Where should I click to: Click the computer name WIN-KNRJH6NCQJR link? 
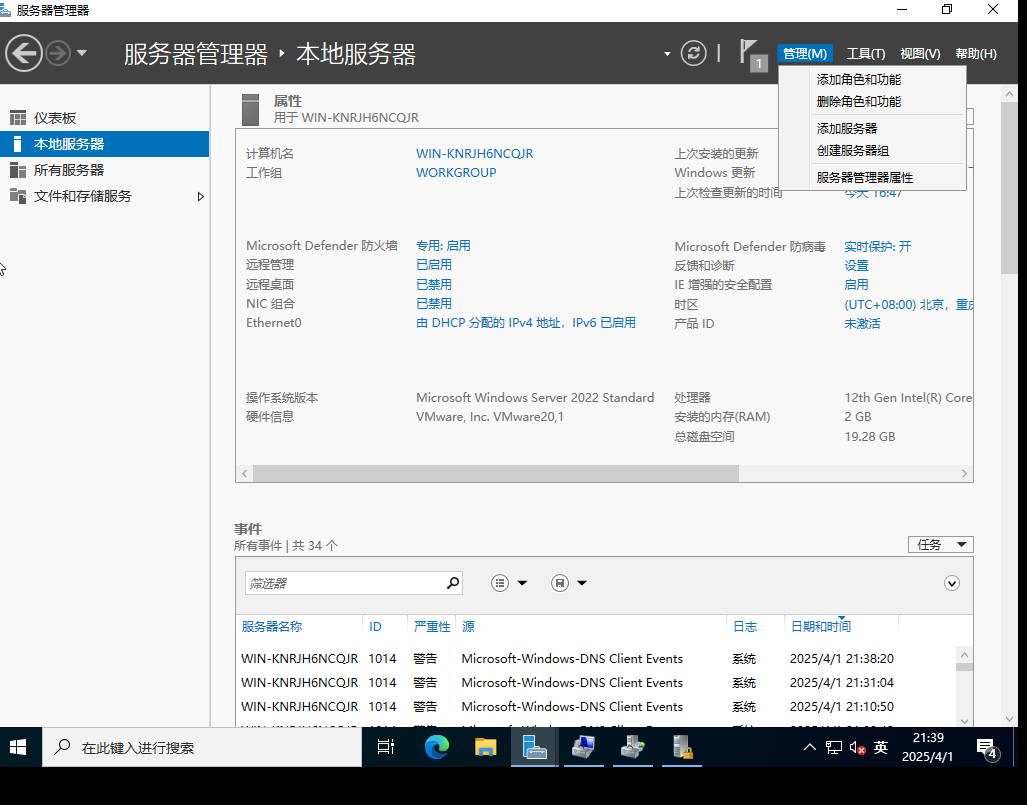pyautogui.click(x=474, y=153)
